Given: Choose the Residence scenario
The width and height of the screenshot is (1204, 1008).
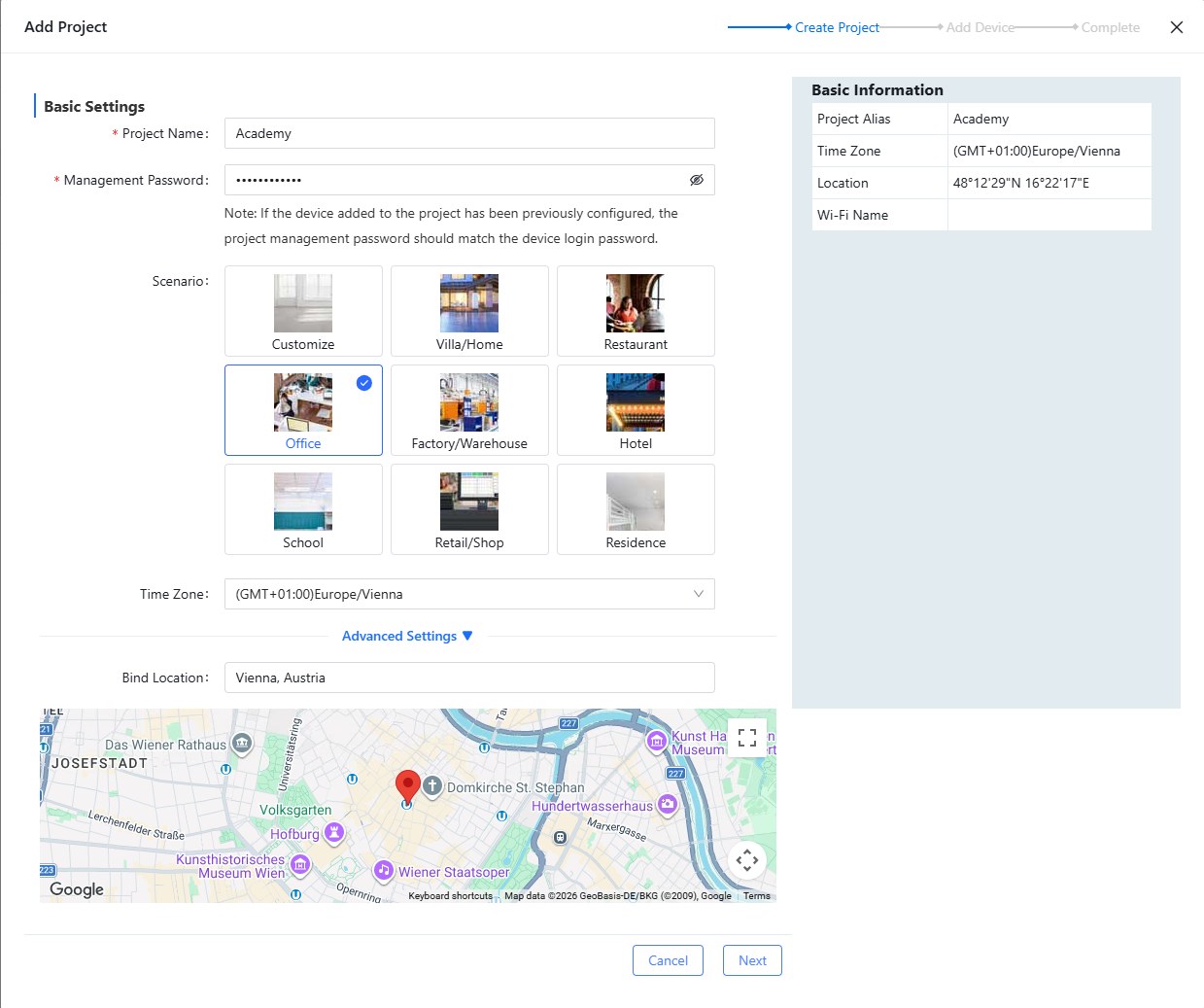Looking at the screenshot, I should click(x=636, y=509).
